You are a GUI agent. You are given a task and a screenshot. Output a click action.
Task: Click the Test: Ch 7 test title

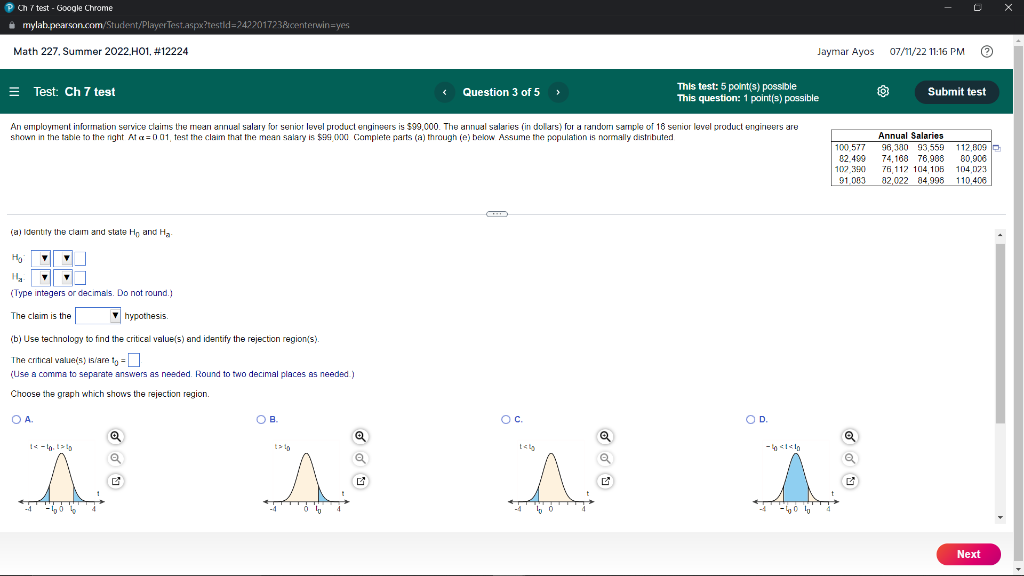74,92
